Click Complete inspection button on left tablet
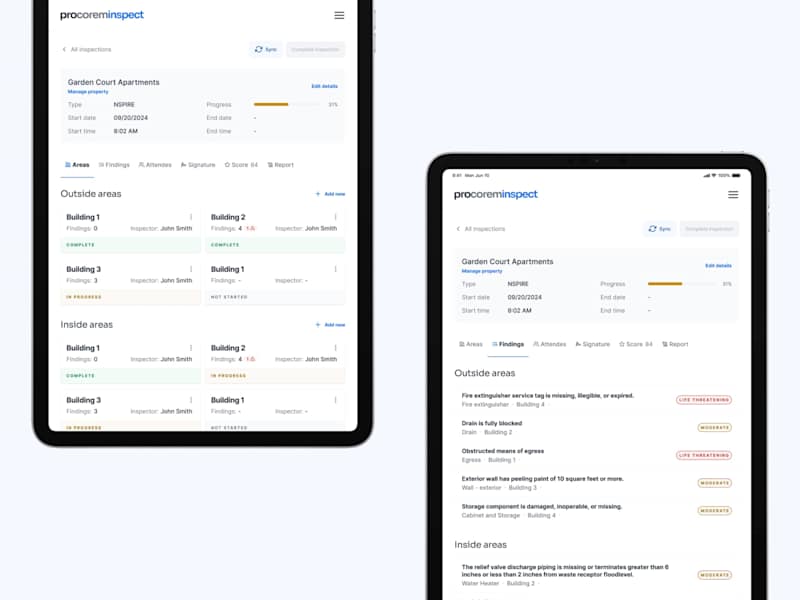The width and height of the screenshot is (800, 600). point(315,49)
